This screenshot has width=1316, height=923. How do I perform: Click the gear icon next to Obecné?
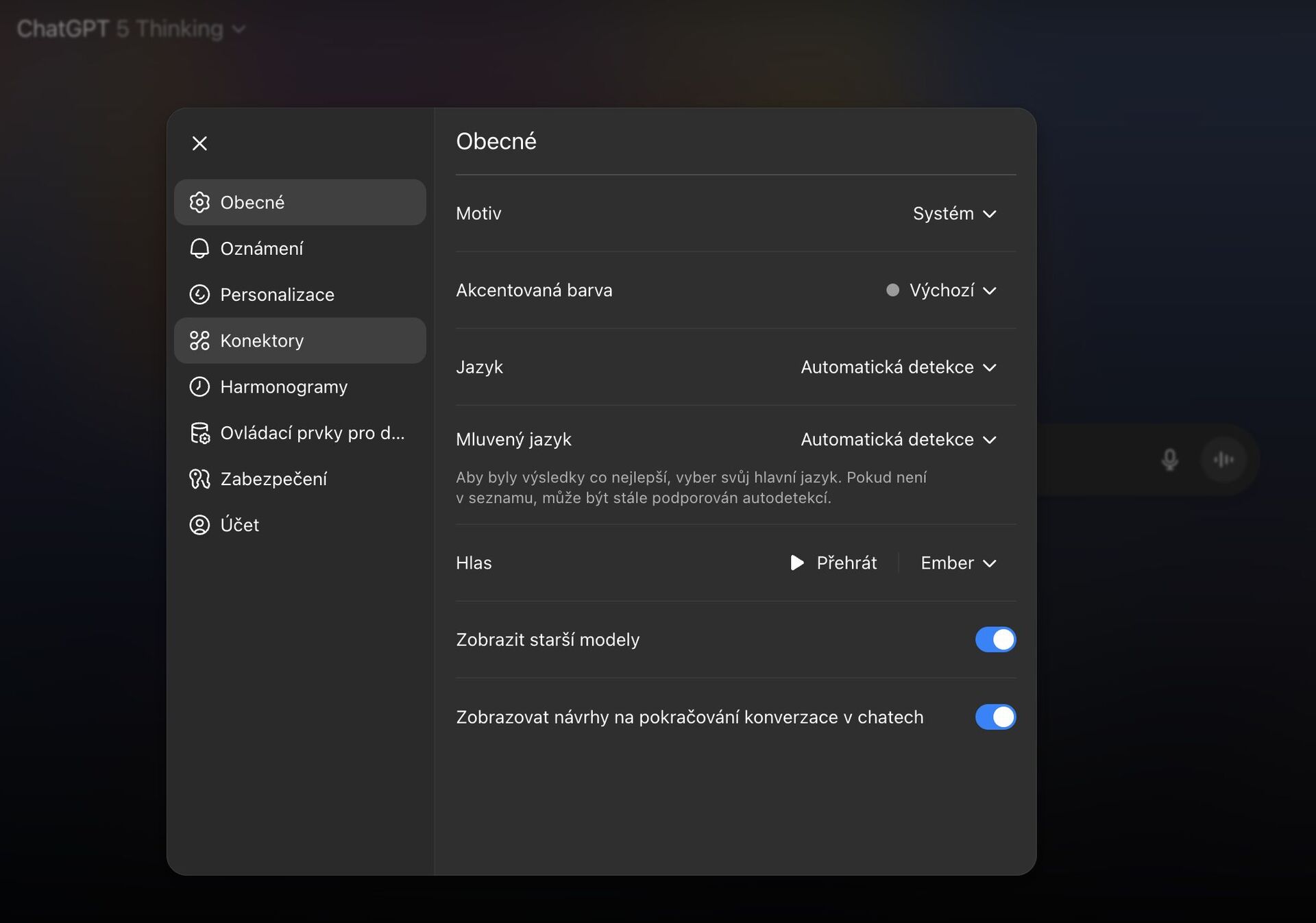(199, 202)
